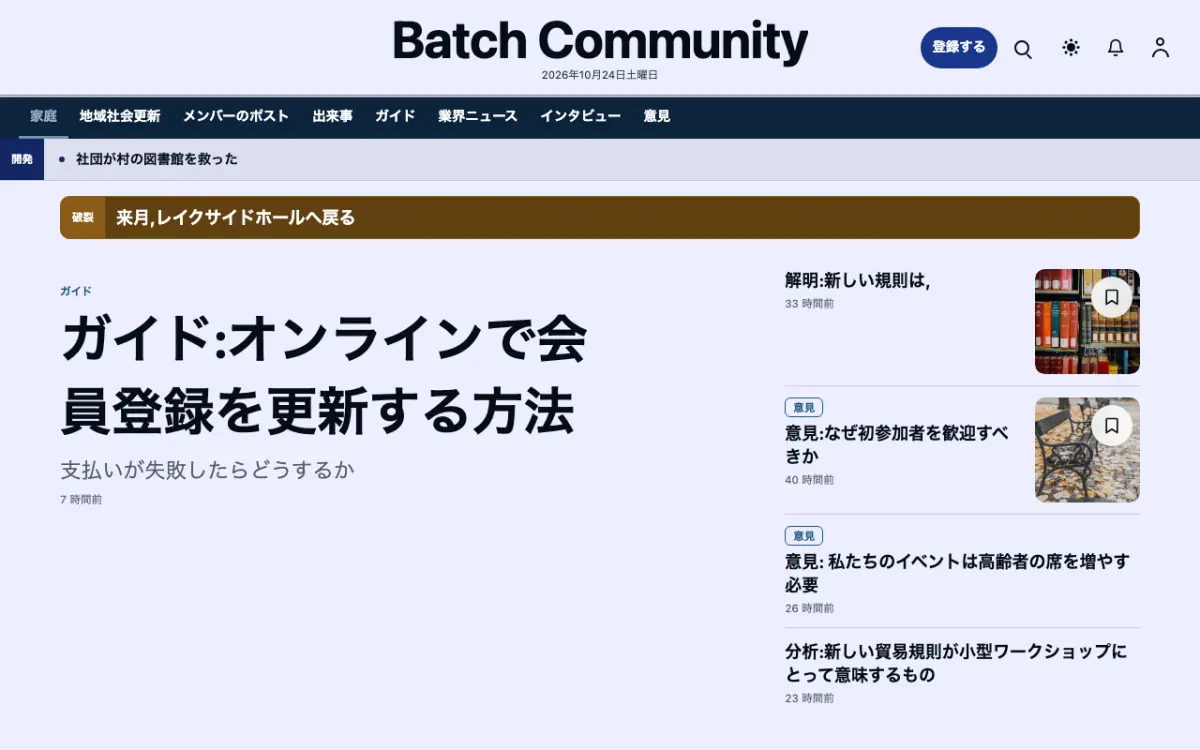Click the 破裂 banner label
1200x750 pixels.
tap(82, 217)
